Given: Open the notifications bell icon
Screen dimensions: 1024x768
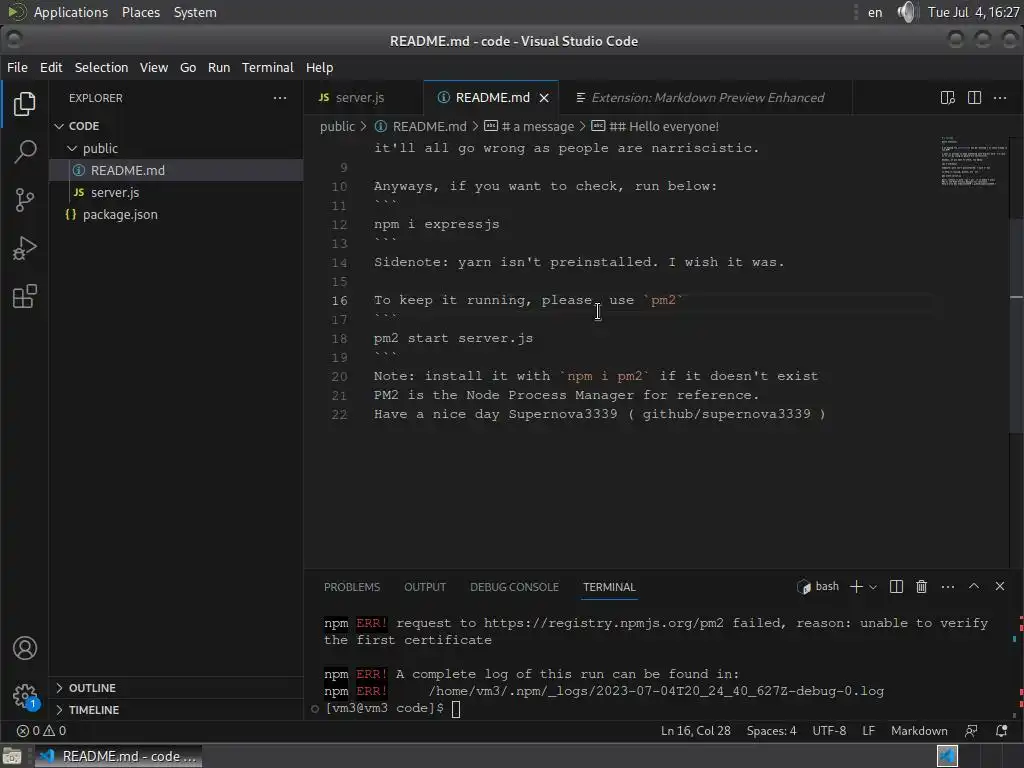Looking at the screenshot, I should [x=1001, y=731].
